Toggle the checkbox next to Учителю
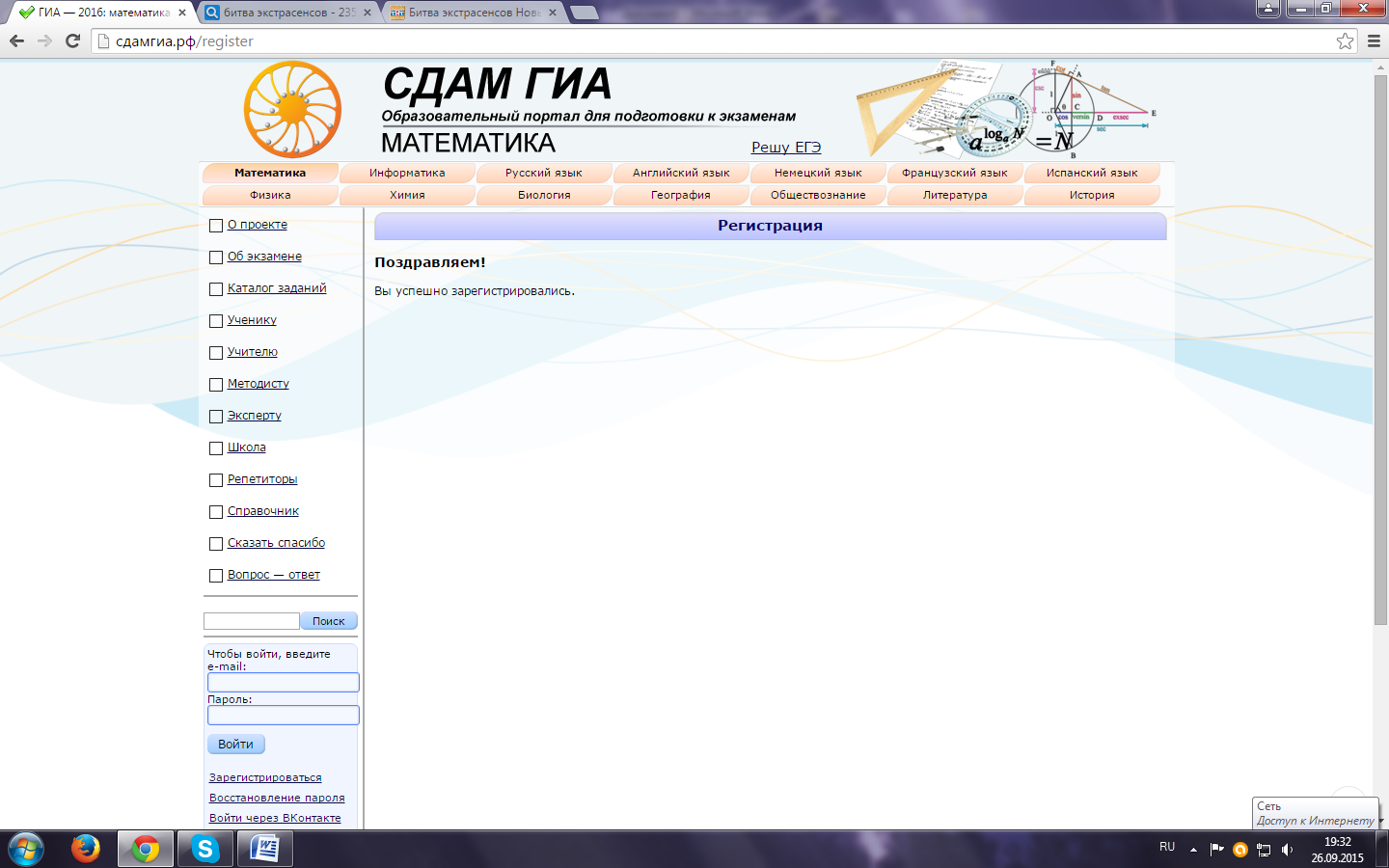This screenshot has width=1389, height=868. click(216, 353)
